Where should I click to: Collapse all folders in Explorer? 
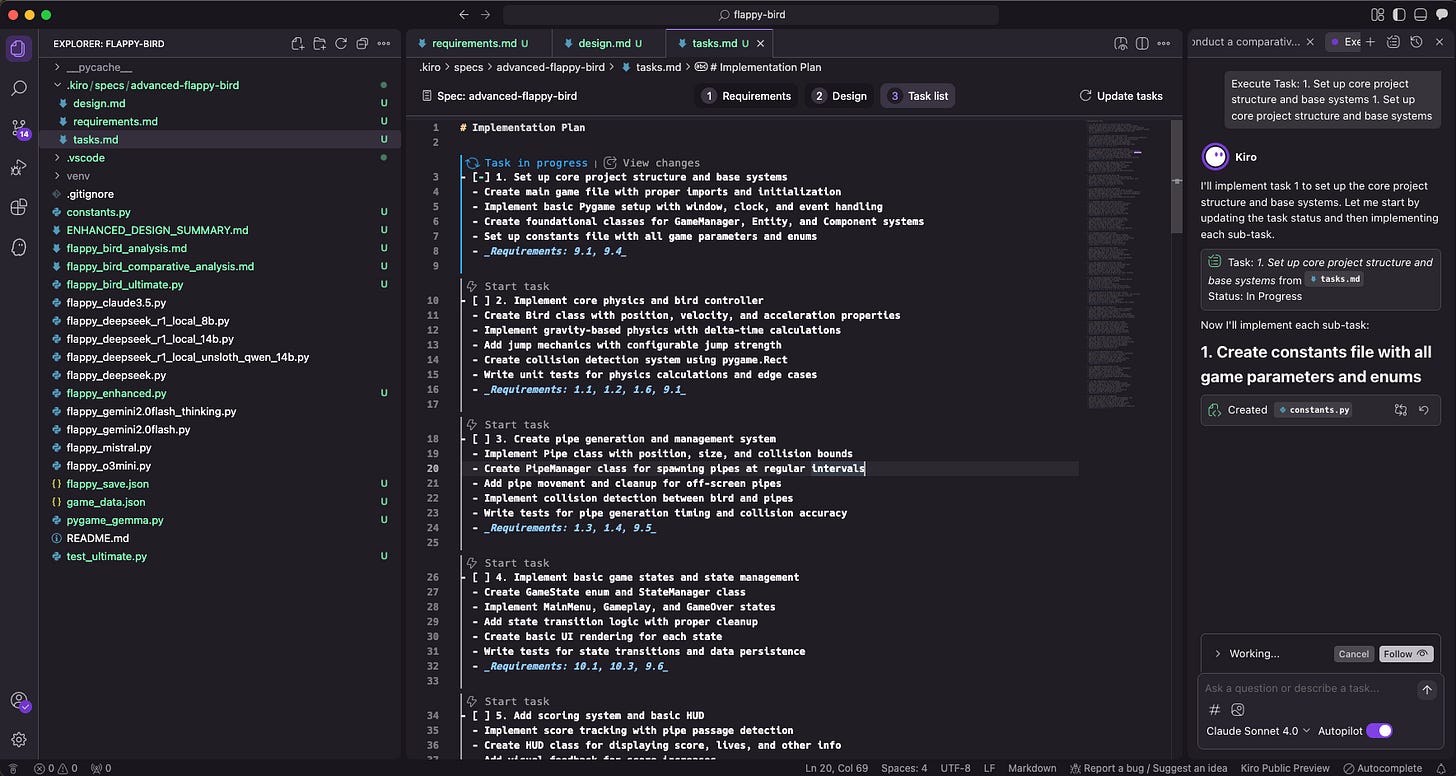[x=362, y=44]
